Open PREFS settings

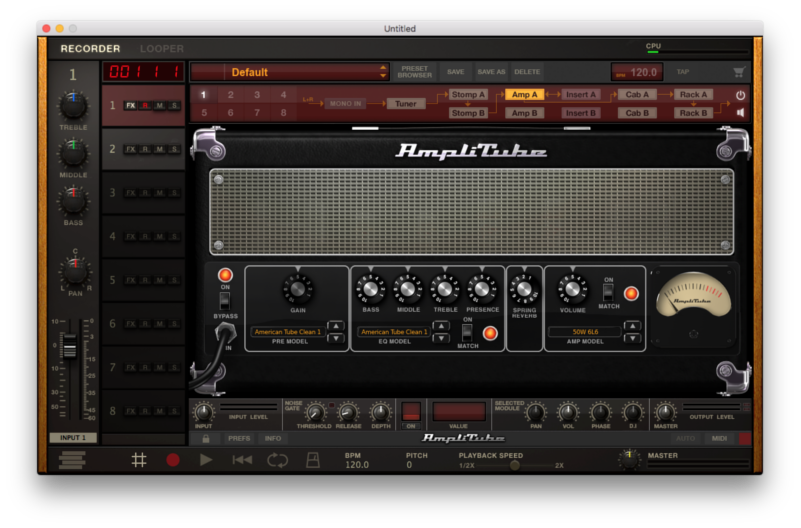point(239,439)
